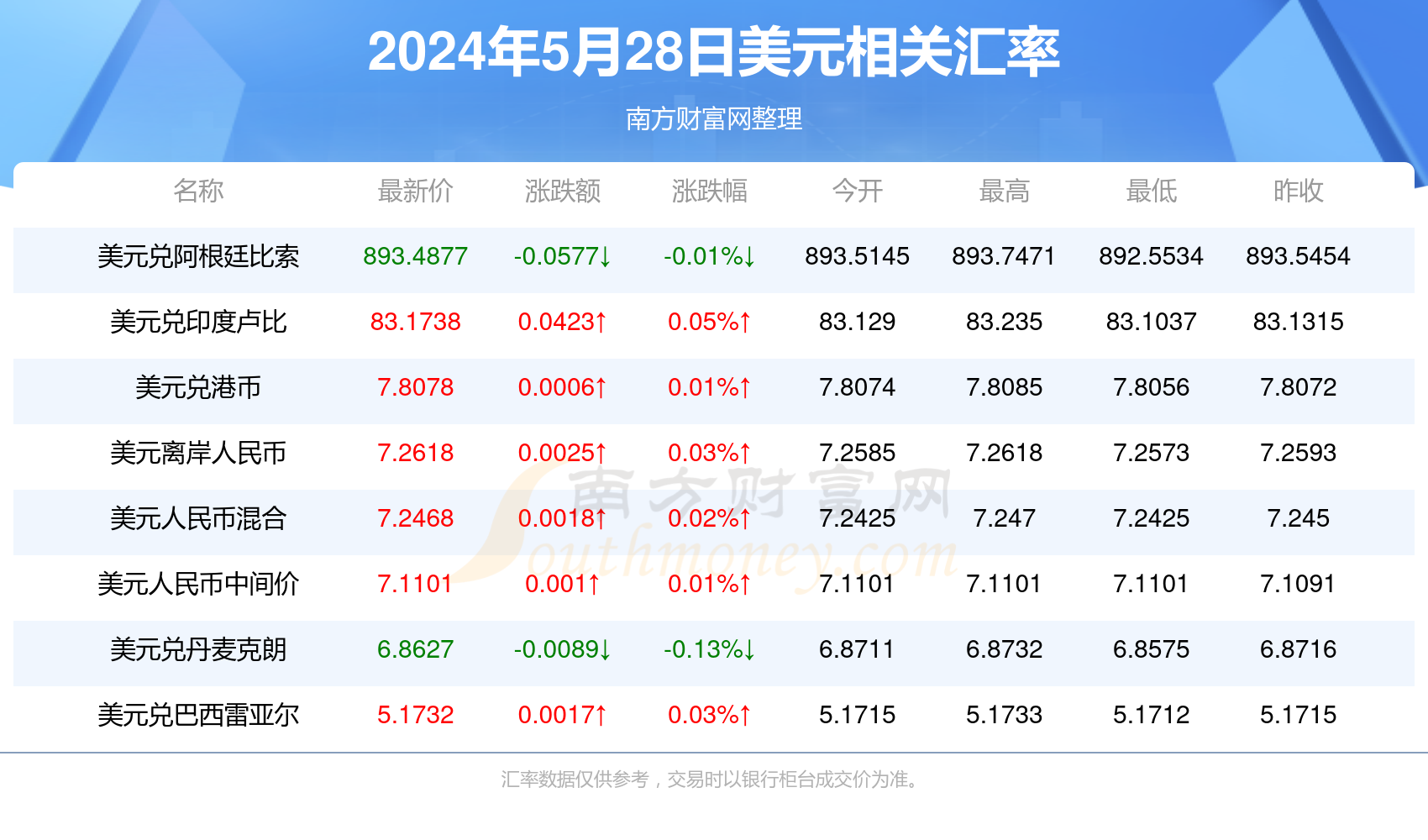
Task: Click the previous close 7.8072
Action: click(x=1298, y=387)
